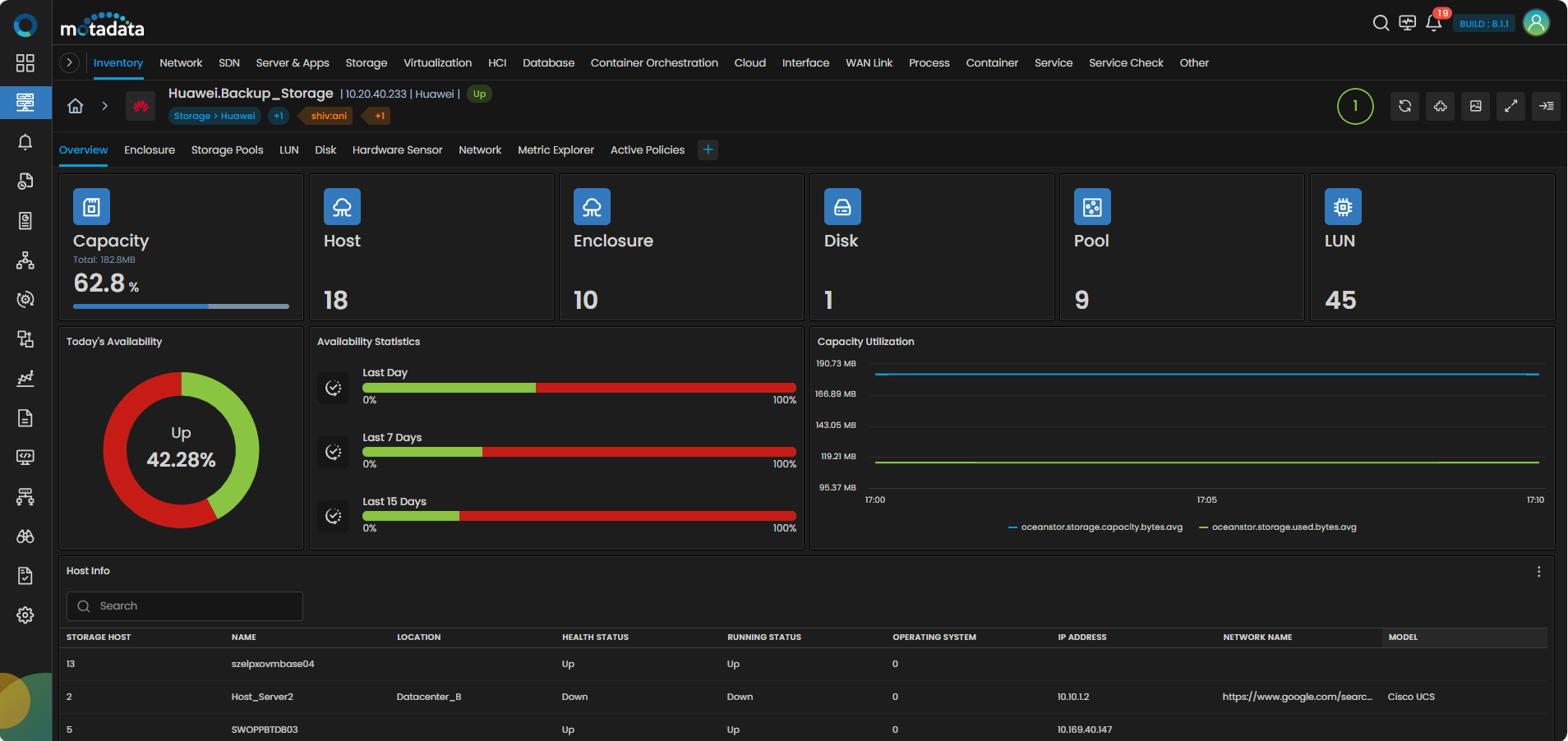Expand the category list chevron before Inventory
Screen dimensions: 1568x741
[70, 62]
